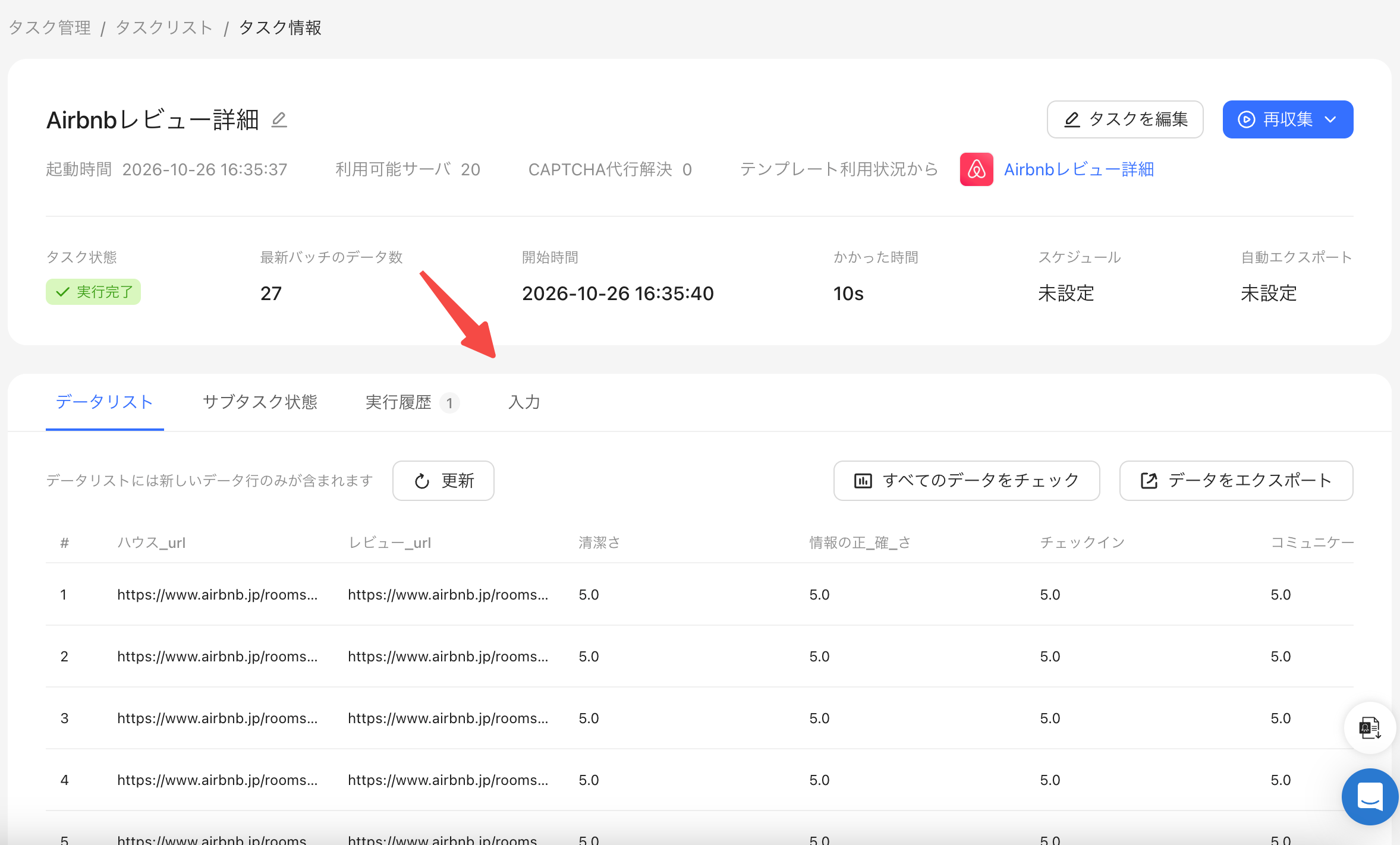This screenshot has width=1400, height=845.
Task: Click the 開始時間 2026-10-26 16:35:40 value
Action: [x=618, y=294]
